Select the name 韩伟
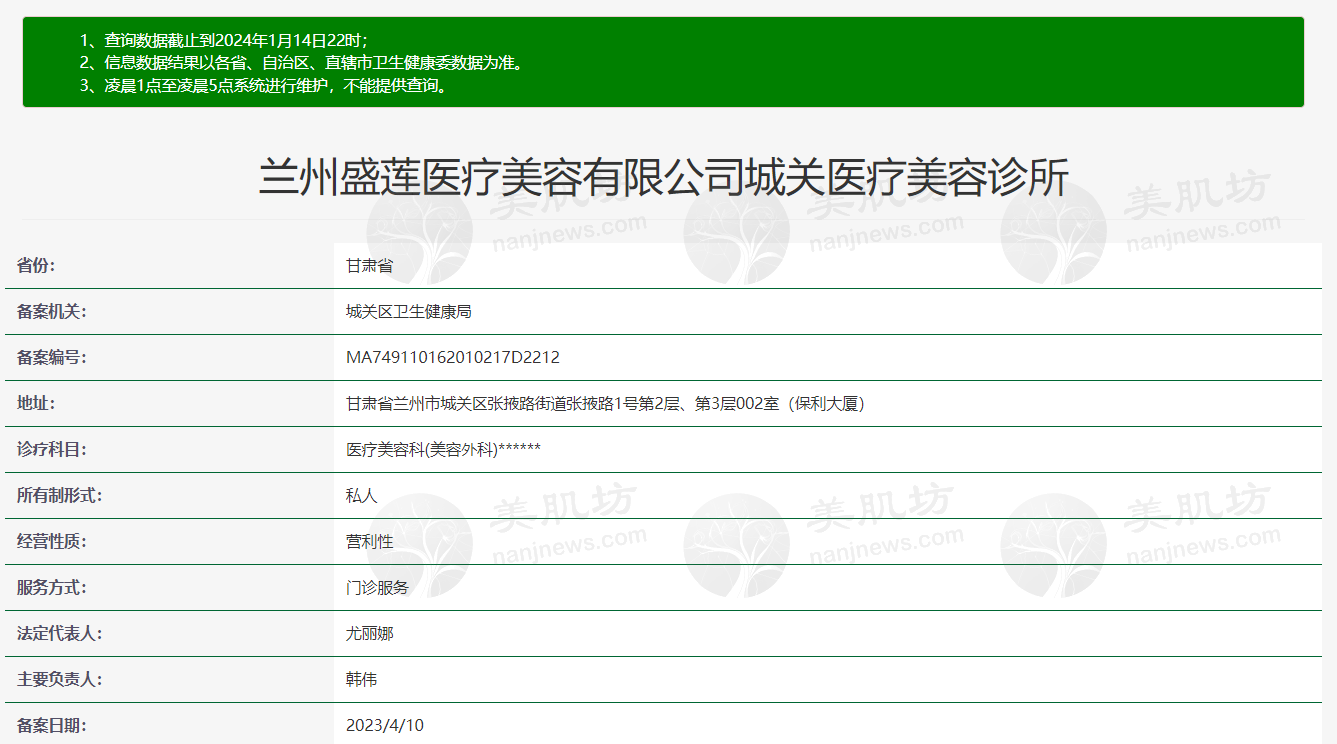The height and width of the screenshot is (744, 1337). coord(361,680)
